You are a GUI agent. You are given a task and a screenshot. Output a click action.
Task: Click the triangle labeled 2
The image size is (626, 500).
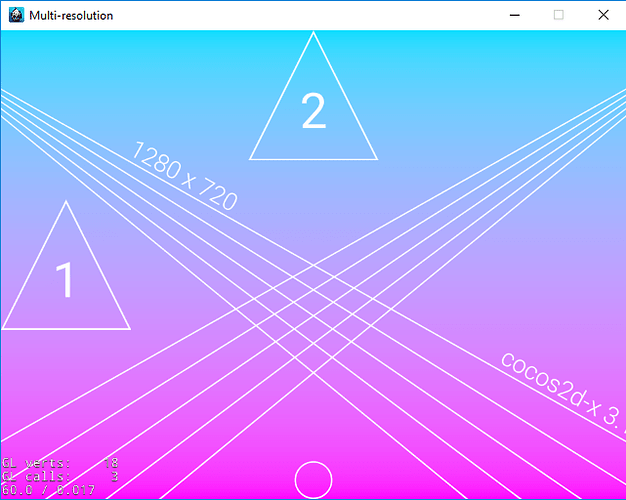pyautogui.click(x=313, y=96)
